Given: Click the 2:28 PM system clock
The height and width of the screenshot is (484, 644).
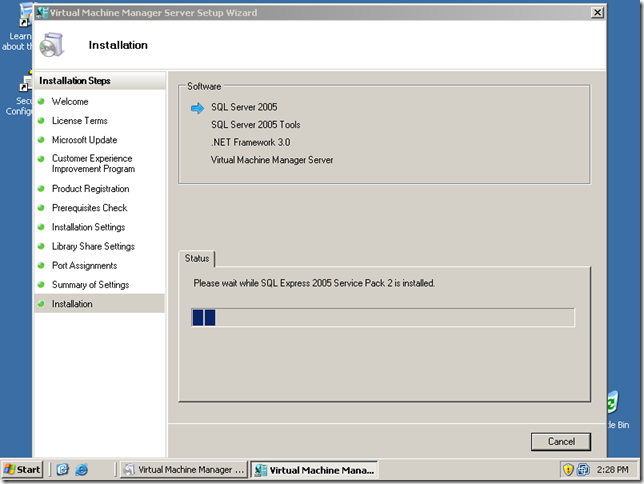Looking at the screenshot, I should pyautogui.click(x=612, y=469).
